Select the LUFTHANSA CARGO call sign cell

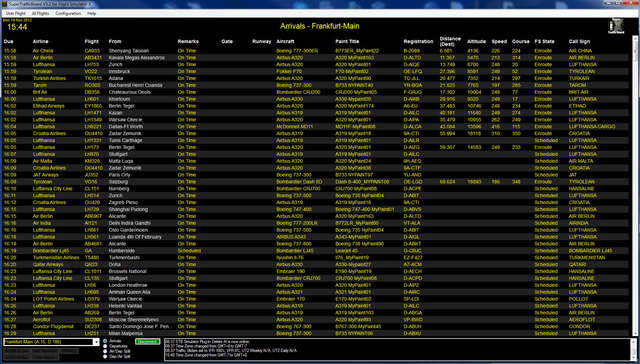coord(592,127)
